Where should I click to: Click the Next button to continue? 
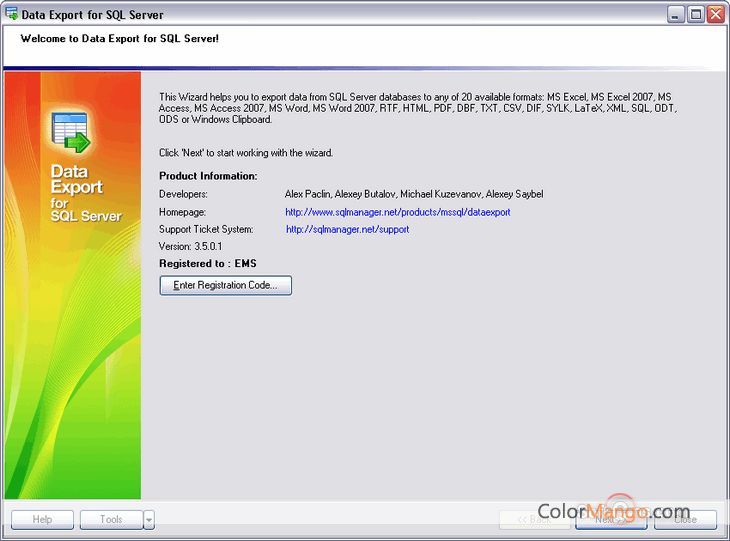[x=611, y=520]
